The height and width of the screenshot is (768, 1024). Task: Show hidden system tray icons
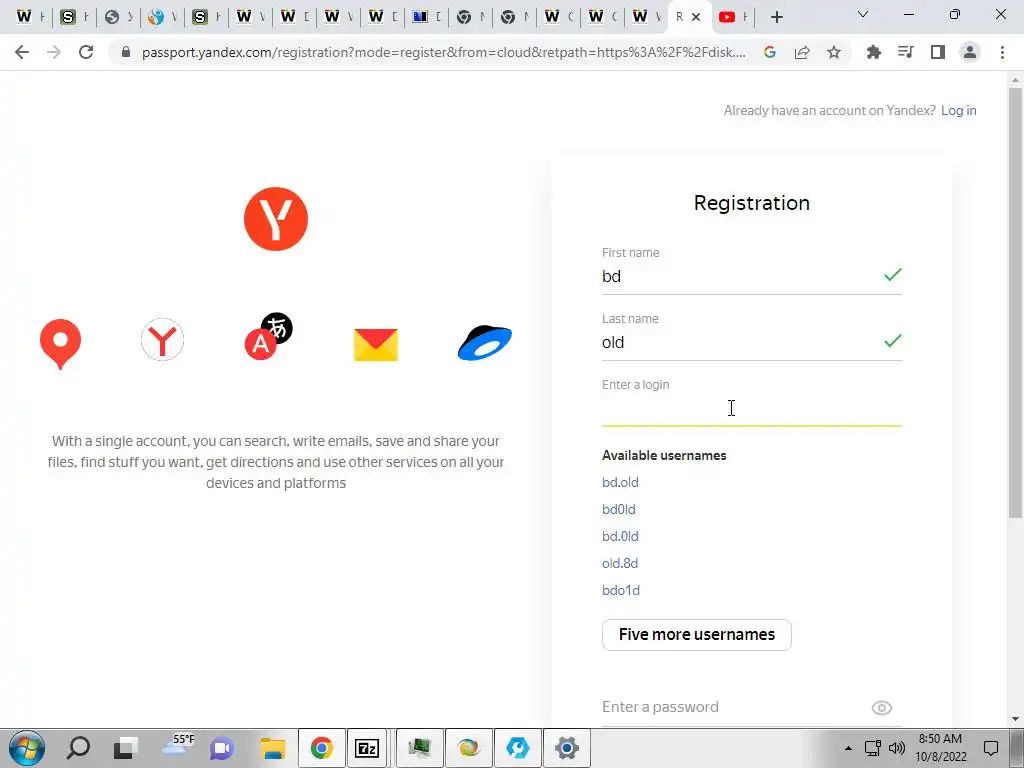[x=848, y=748]
